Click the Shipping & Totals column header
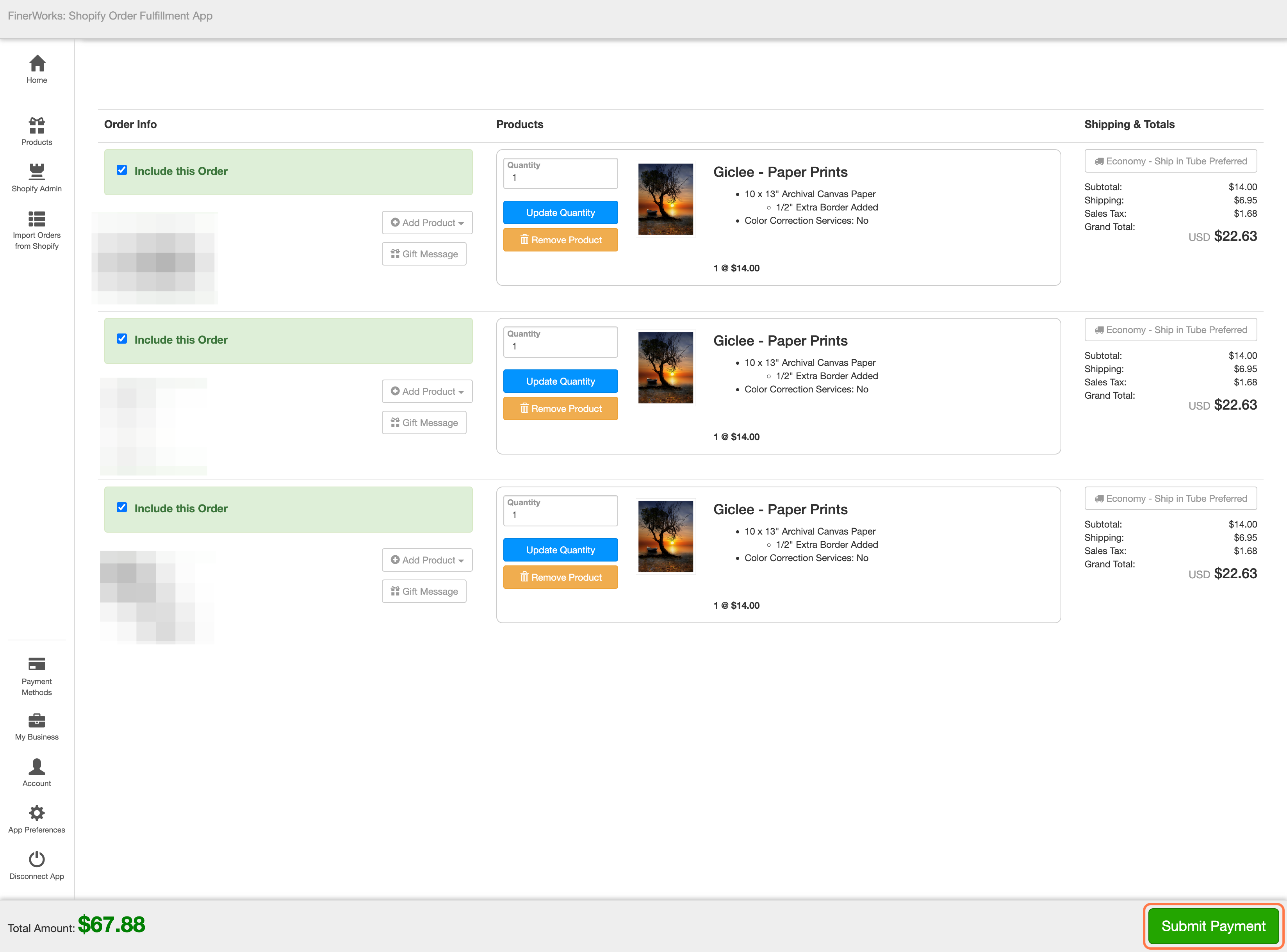The height and width of the screenshot is (952, 1287). pyautogui.click(x=1129, y=125)
